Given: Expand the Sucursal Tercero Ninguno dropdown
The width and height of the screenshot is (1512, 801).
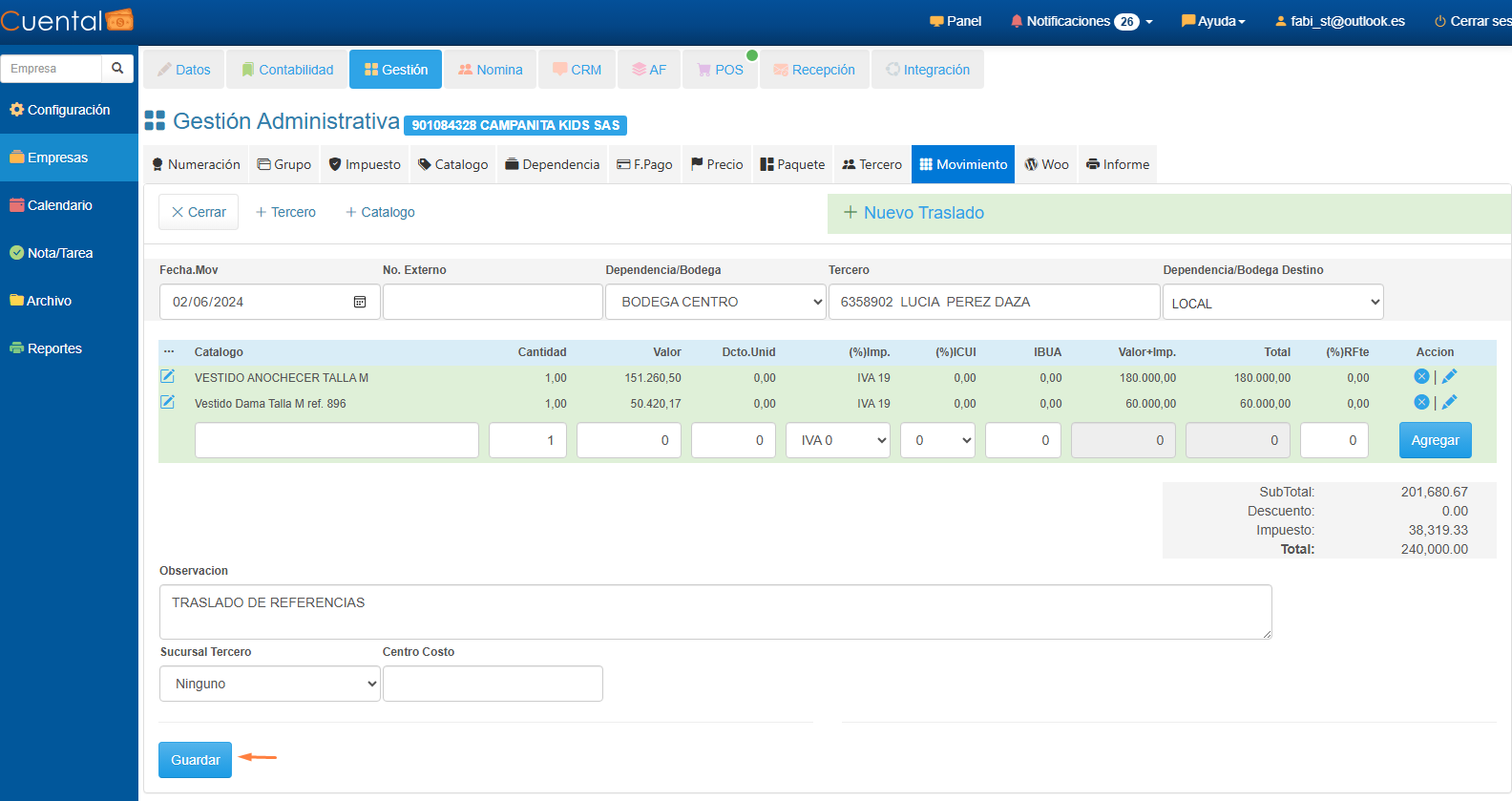Looking at the screenshot, I should [270, 684].
